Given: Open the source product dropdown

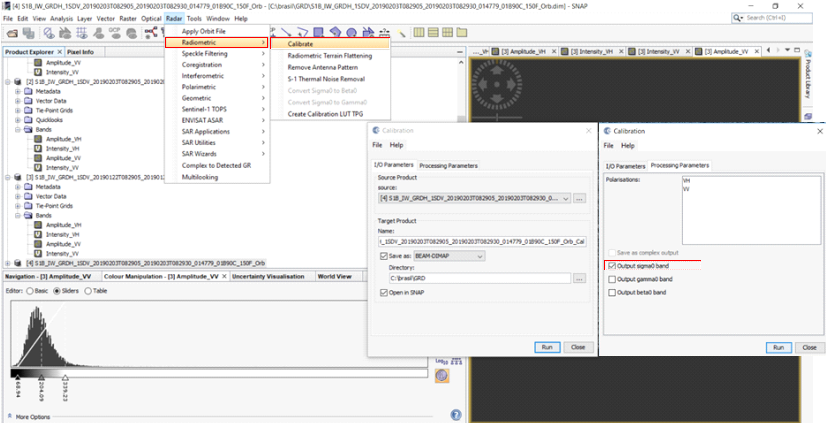Looking at the screenshot, I should tap(566, 199).
